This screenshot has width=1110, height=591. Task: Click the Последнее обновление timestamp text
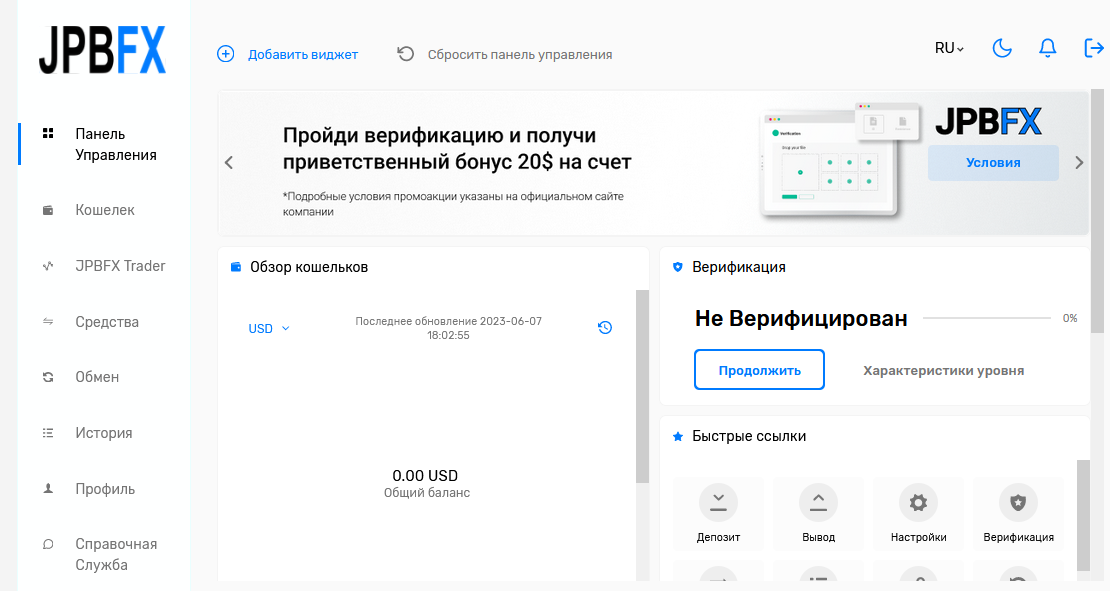[x=448, y=328]
